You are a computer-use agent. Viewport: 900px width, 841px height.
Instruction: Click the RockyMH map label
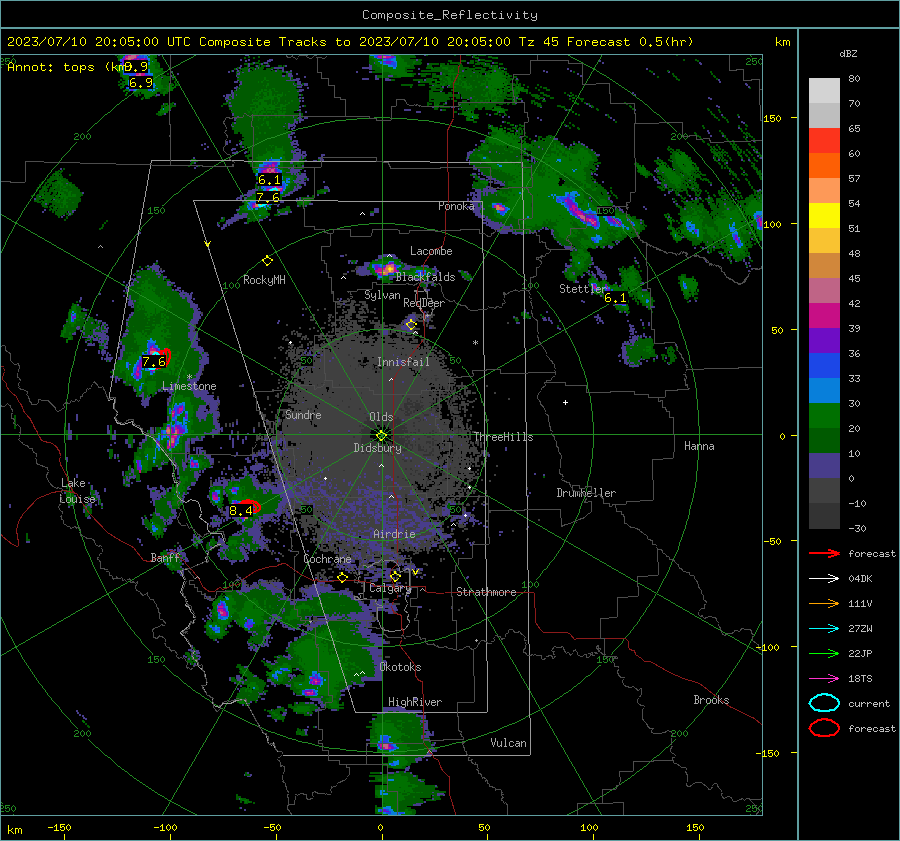pos(264,280)
